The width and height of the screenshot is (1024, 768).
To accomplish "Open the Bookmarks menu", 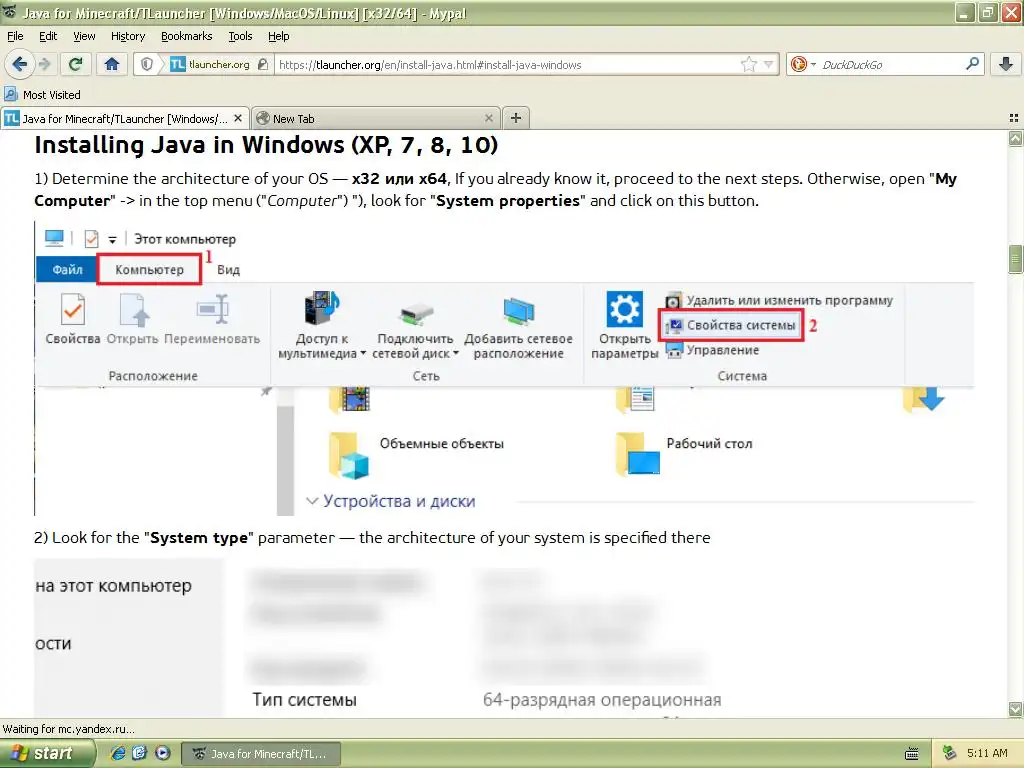I will pyautogui.click(x=186, y=36).
